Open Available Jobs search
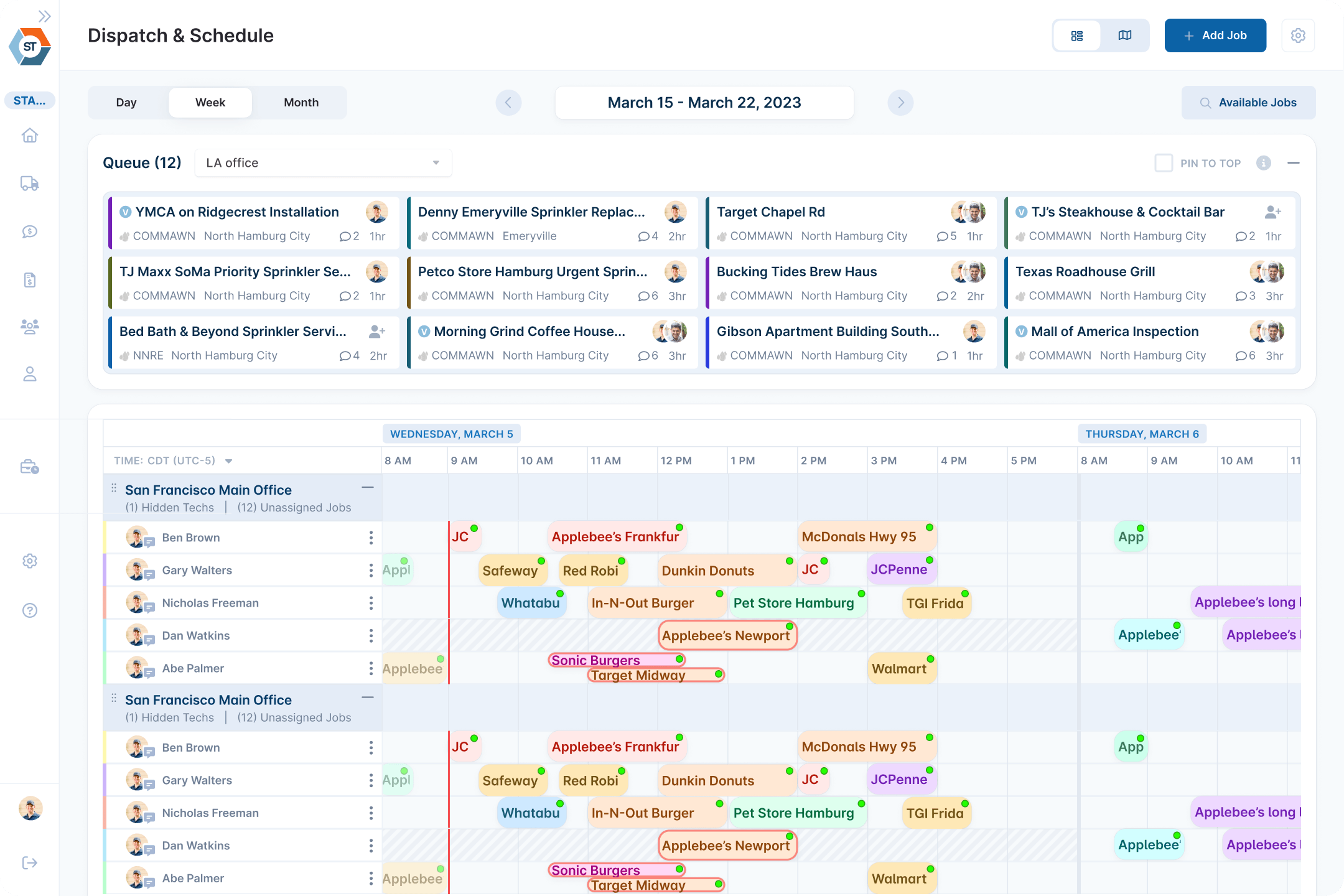This screenshot has height=896, width=1344. (x=1248, y=103)
